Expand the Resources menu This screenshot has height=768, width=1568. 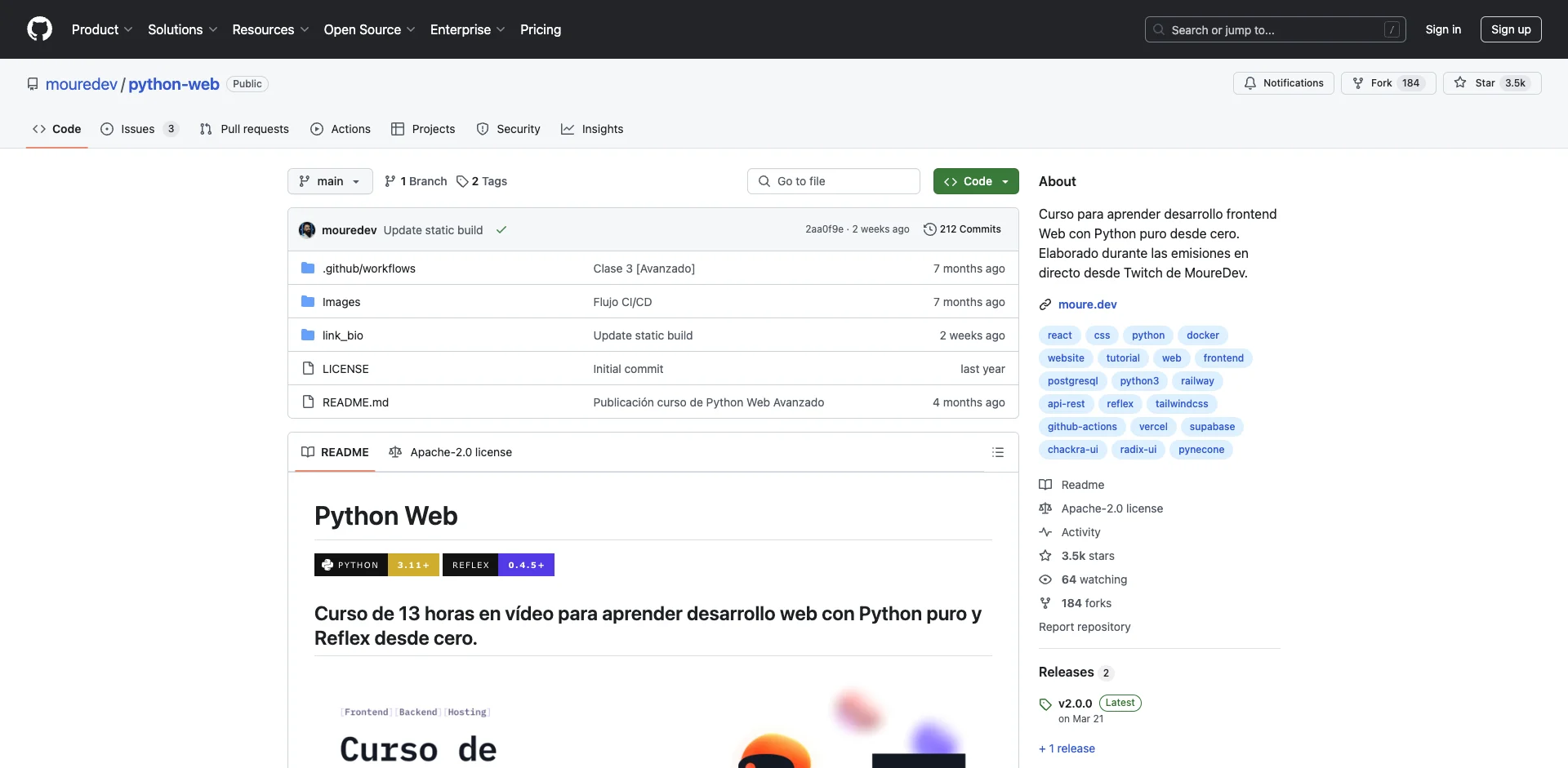coord(270,29)
